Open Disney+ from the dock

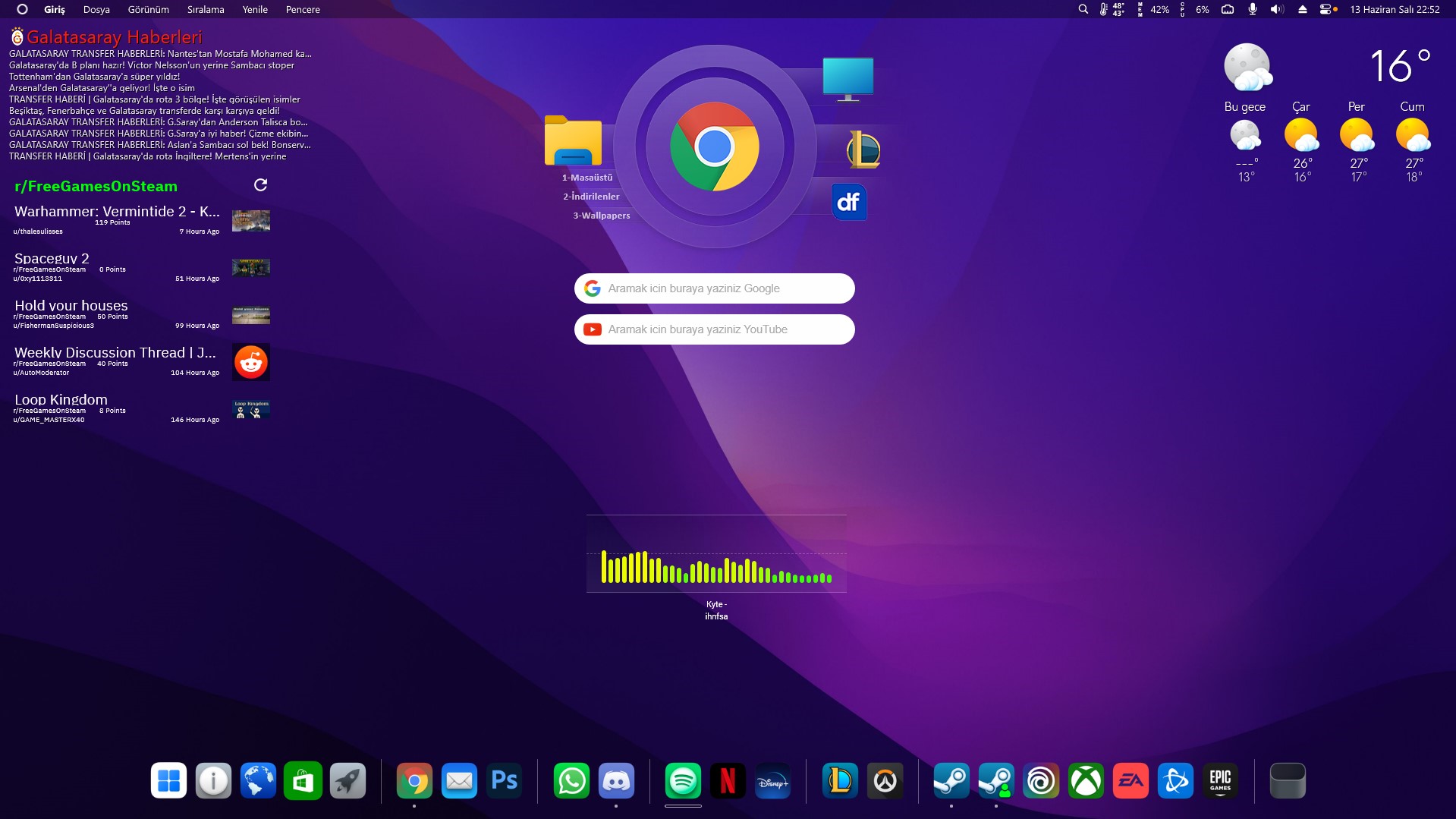point(772,780)
